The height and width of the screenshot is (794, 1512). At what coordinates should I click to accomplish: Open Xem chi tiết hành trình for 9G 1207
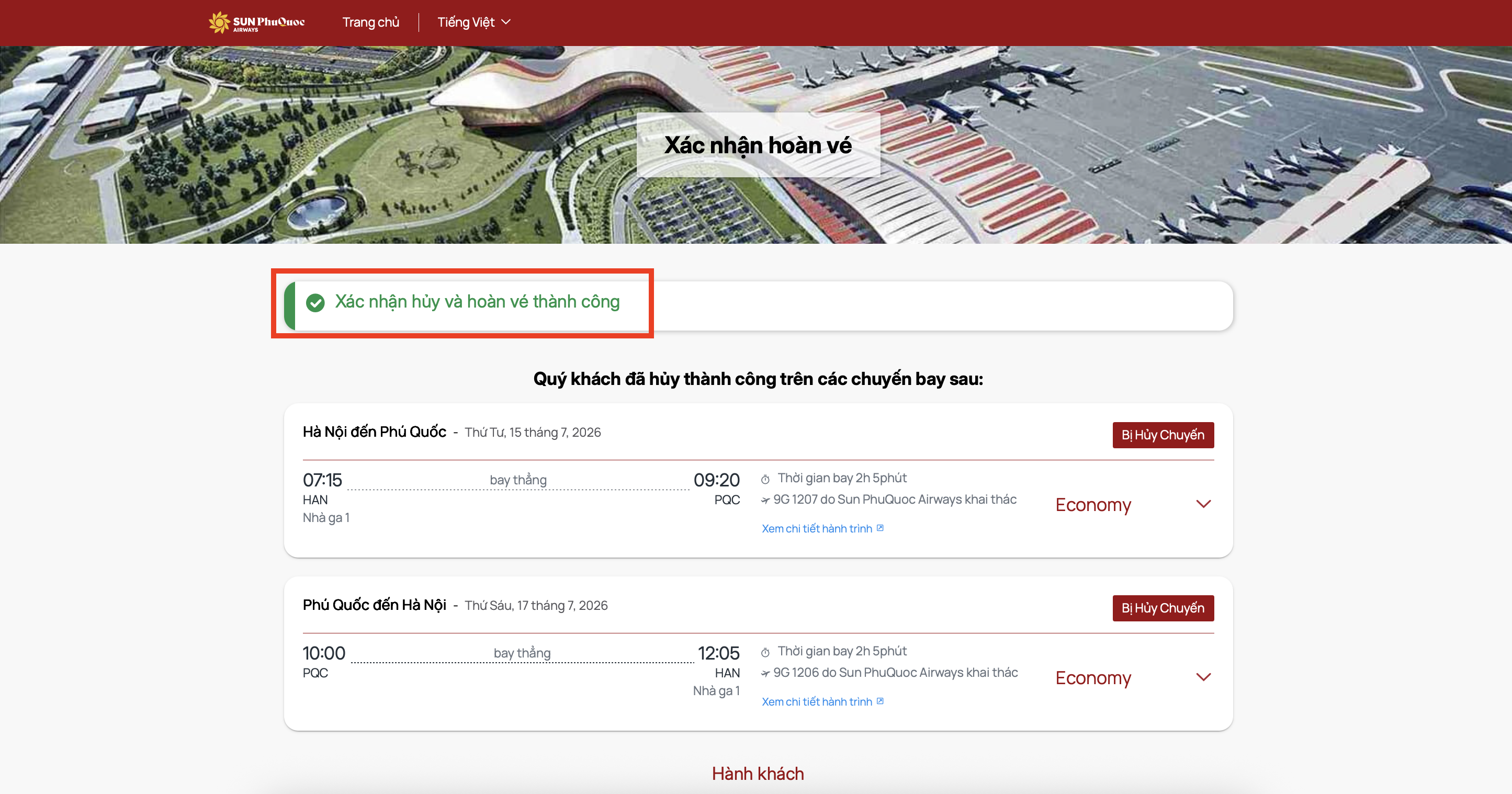(x=817, y=529)
